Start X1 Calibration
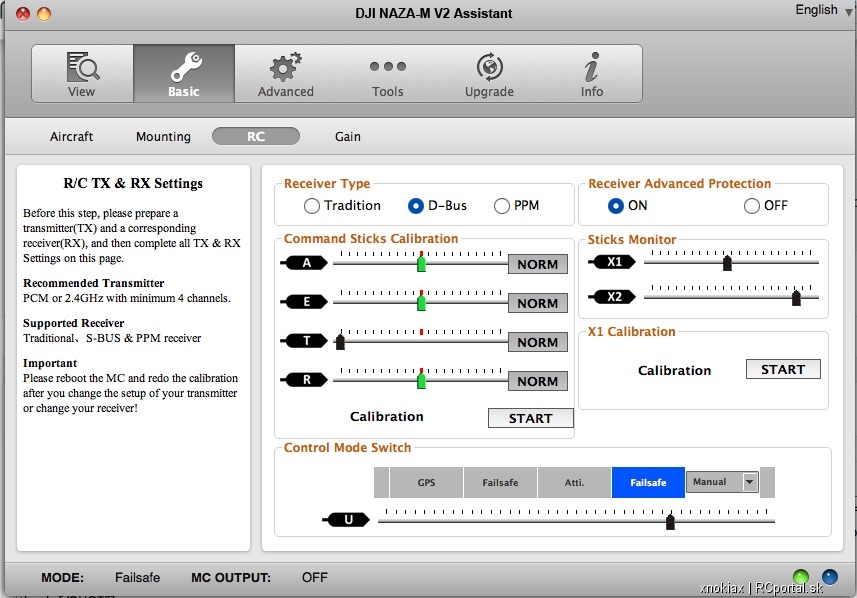This screenshot has height=598, width=857. (x=783, y=370)
